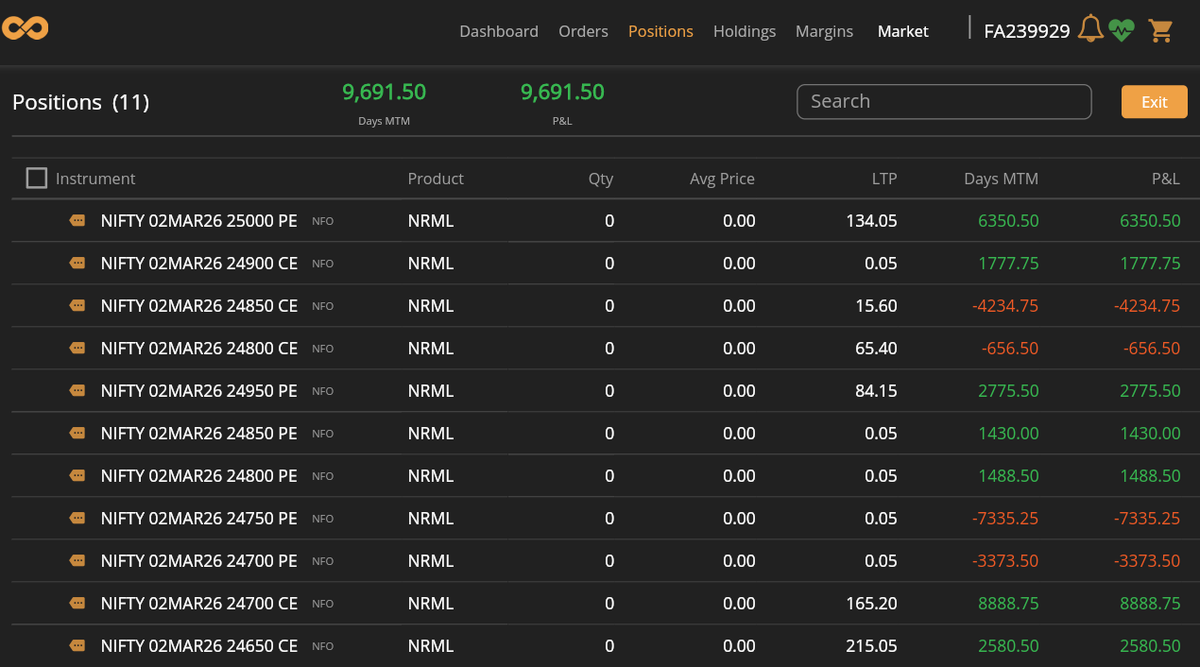This screenshot has width=1200, height=667.
Task: Click NFO label in 24650 CE row
Action: pyautogui.click(x=322, y=646)
